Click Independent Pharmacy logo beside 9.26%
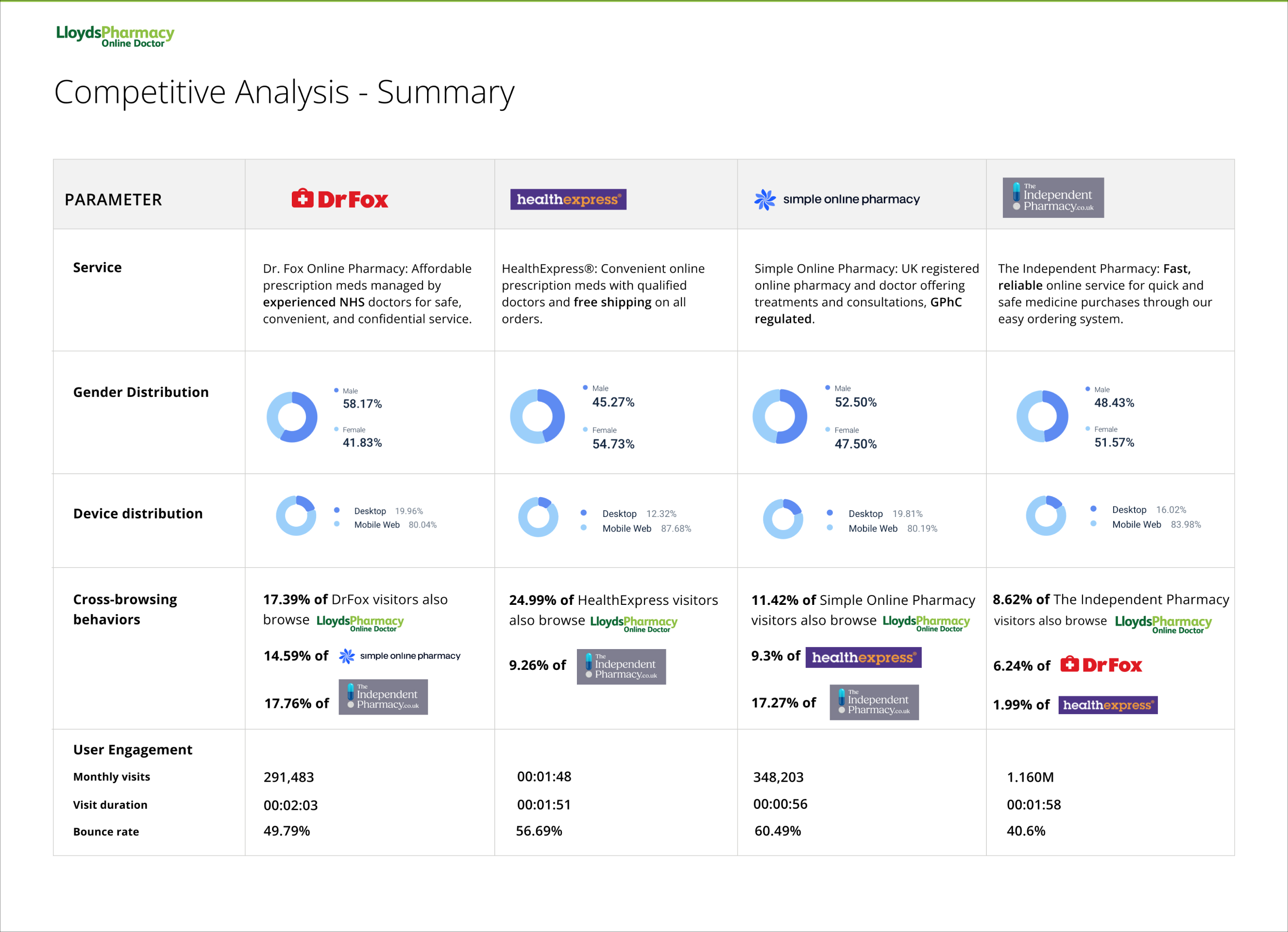 (x=621, y=667)
